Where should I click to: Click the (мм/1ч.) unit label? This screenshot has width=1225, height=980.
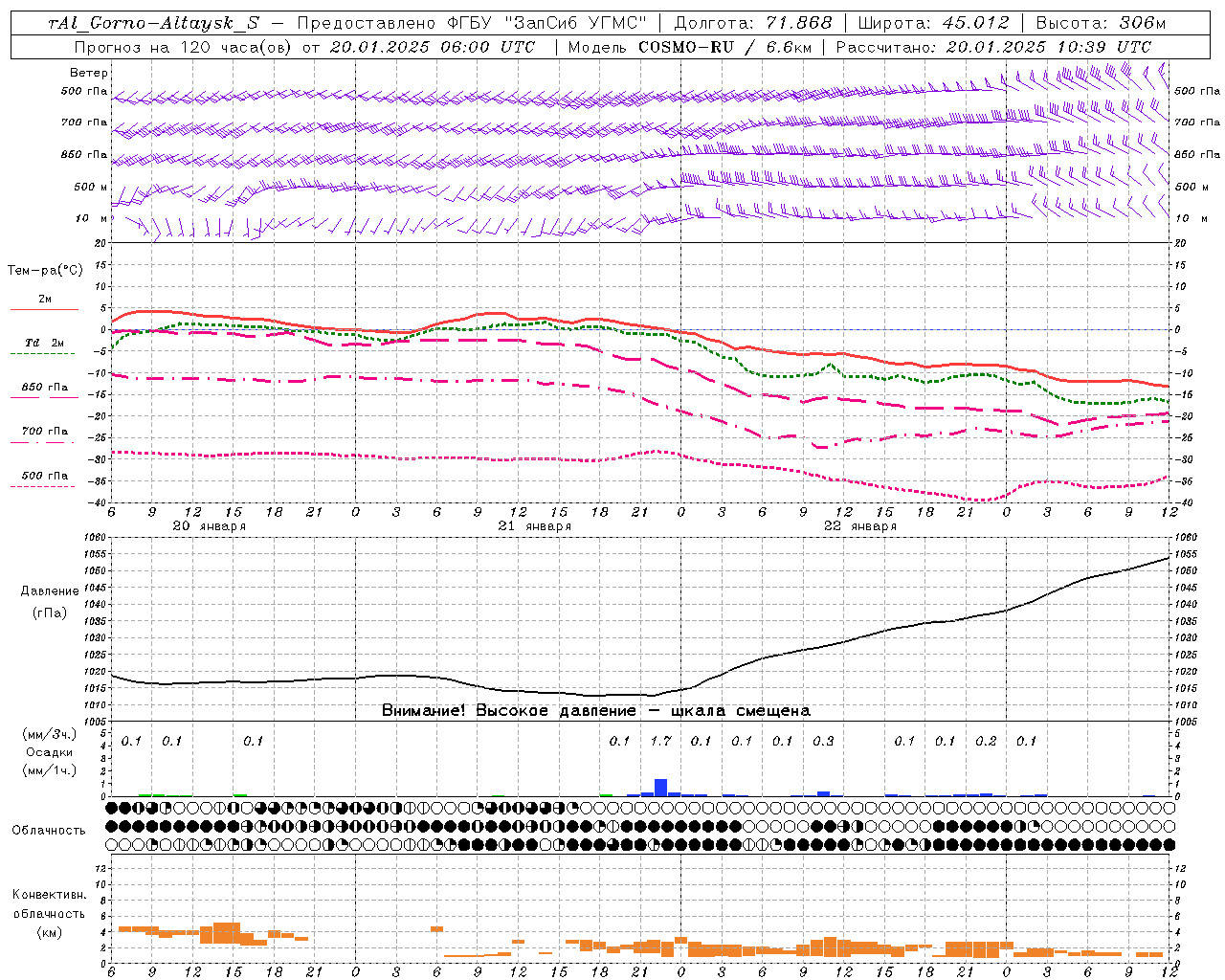[x=49, y=770]
